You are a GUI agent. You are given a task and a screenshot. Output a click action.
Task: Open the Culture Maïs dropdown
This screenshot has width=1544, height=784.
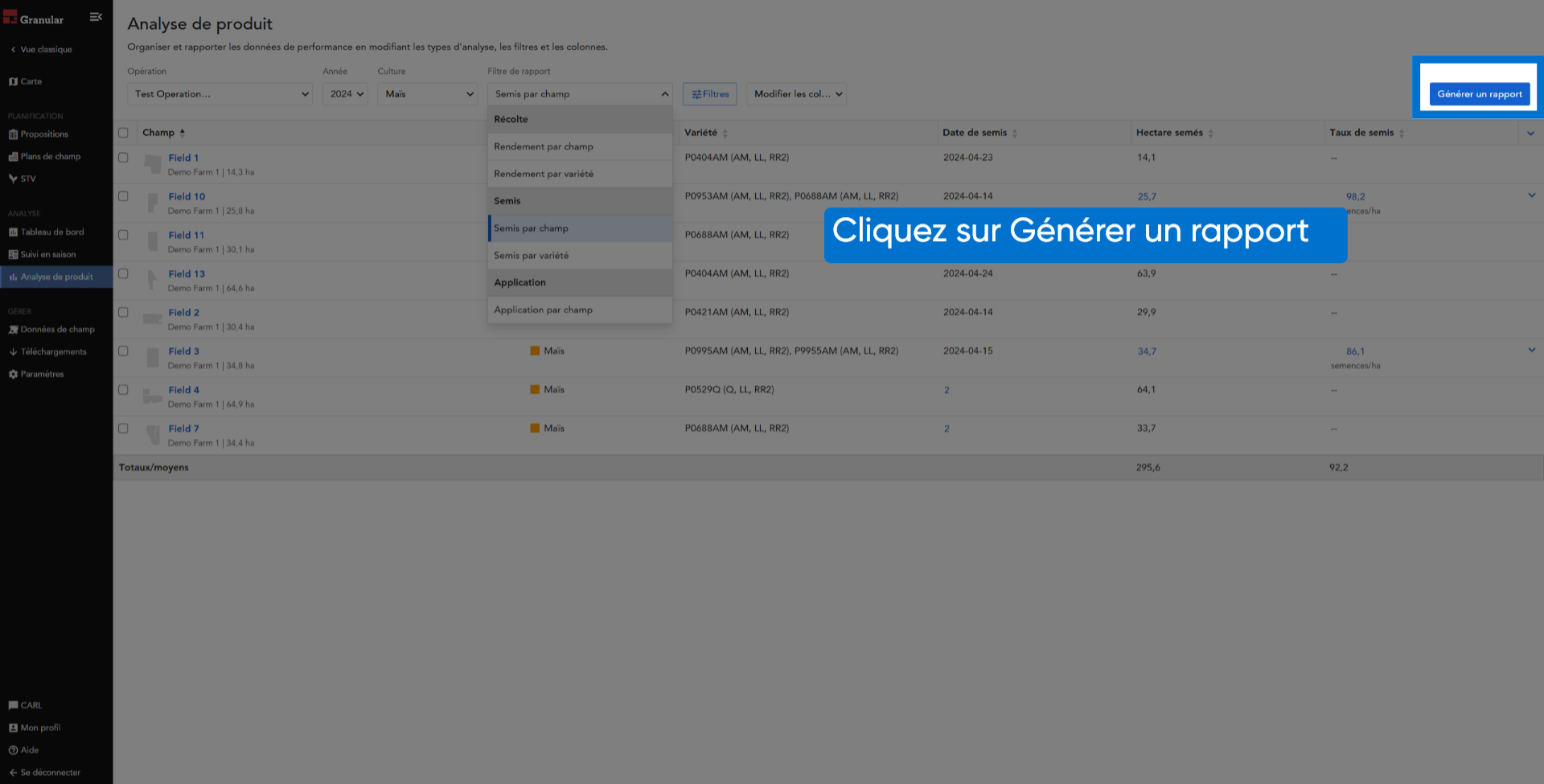tap(428, 94)
